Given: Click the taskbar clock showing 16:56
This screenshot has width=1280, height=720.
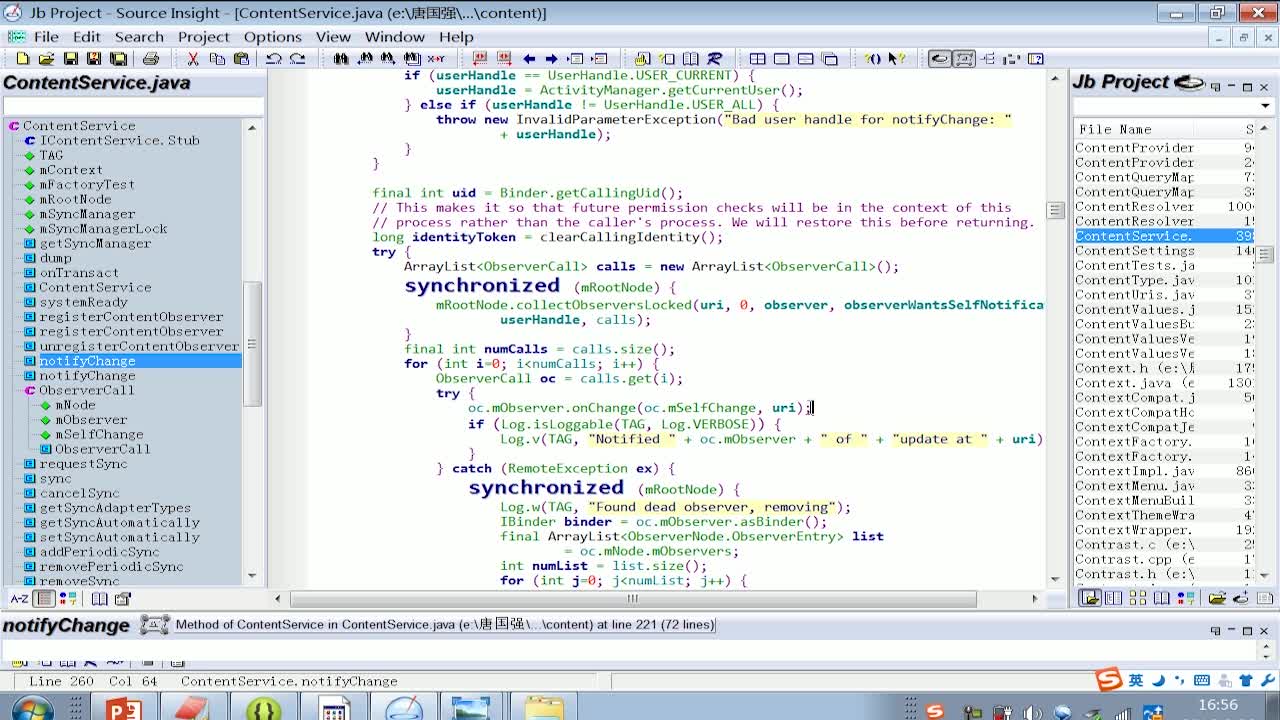Looking at the screenshot, I should pos(1218,706).
